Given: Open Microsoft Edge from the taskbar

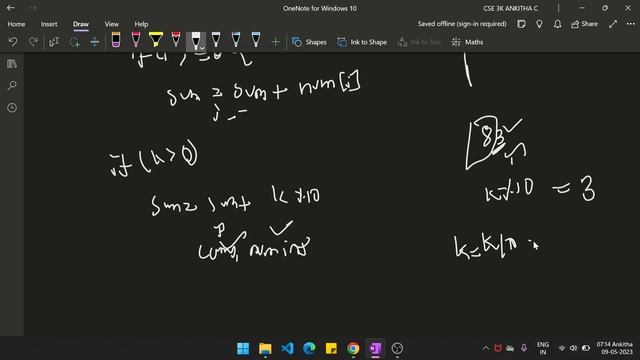Looking at the screenshot, I should point(309,348).
